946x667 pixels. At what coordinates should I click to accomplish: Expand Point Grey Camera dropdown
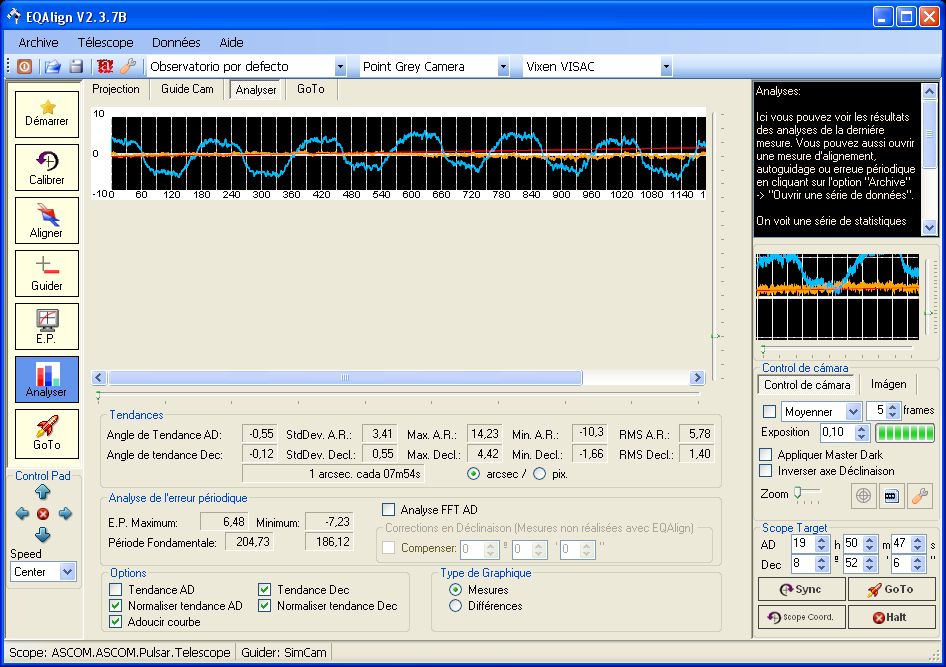(x=503, y=67)
